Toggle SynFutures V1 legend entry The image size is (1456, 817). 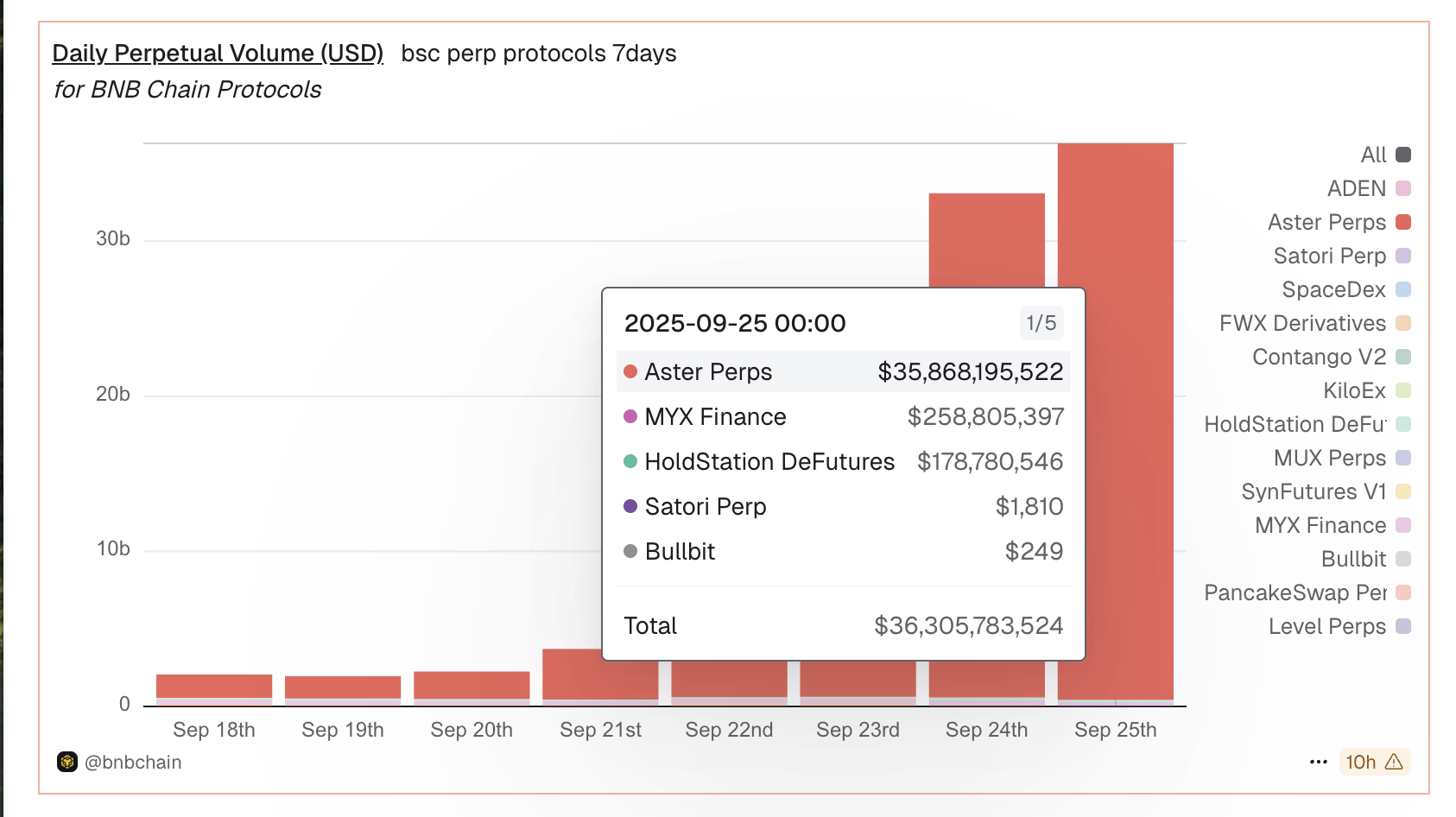[1325, 491]
